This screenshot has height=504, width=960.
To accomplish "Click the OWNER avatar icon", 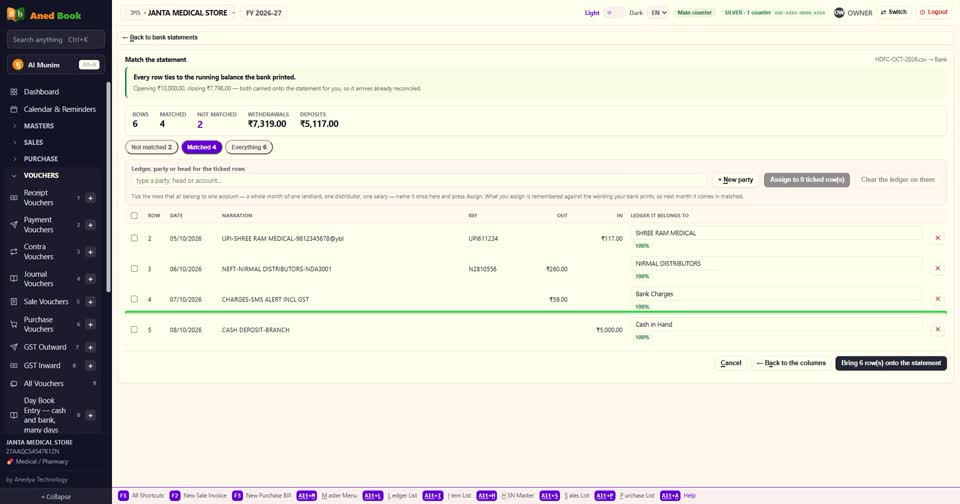I will pos(839,12).
